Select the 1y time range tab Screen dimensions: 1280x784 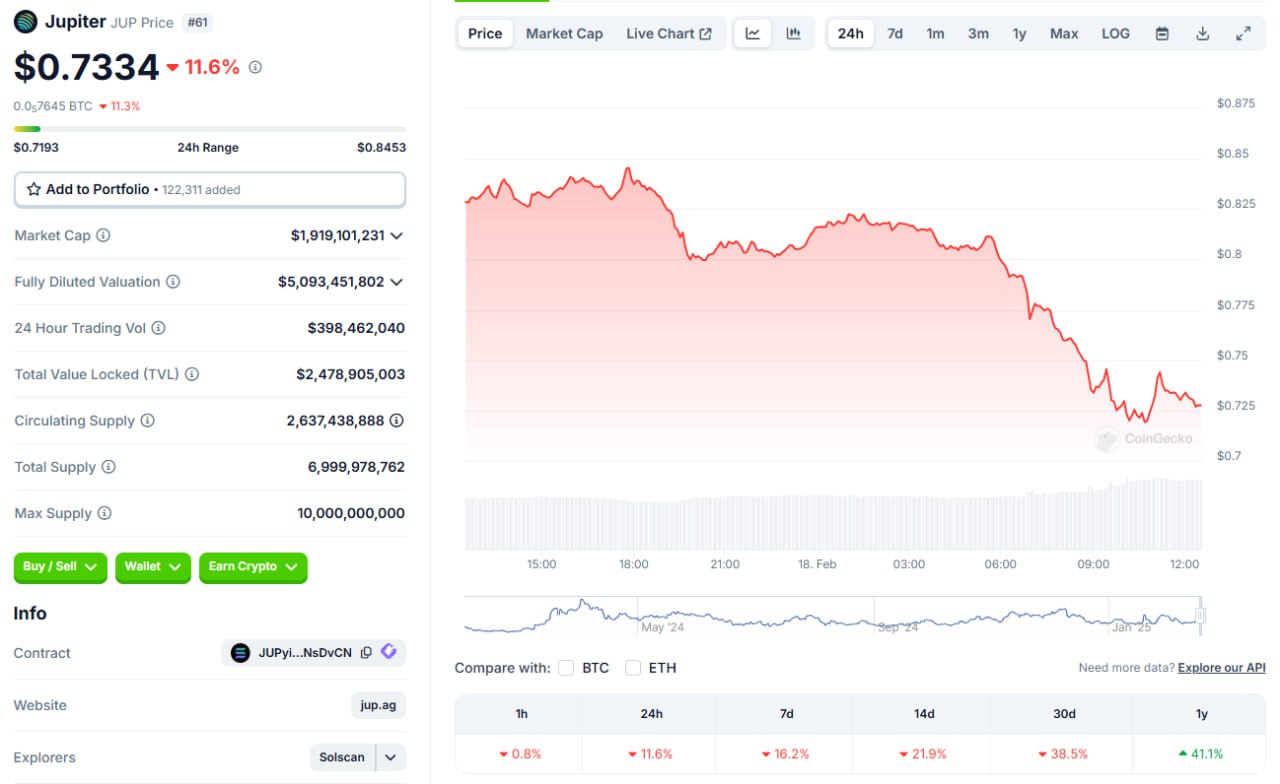point(1019,33)
